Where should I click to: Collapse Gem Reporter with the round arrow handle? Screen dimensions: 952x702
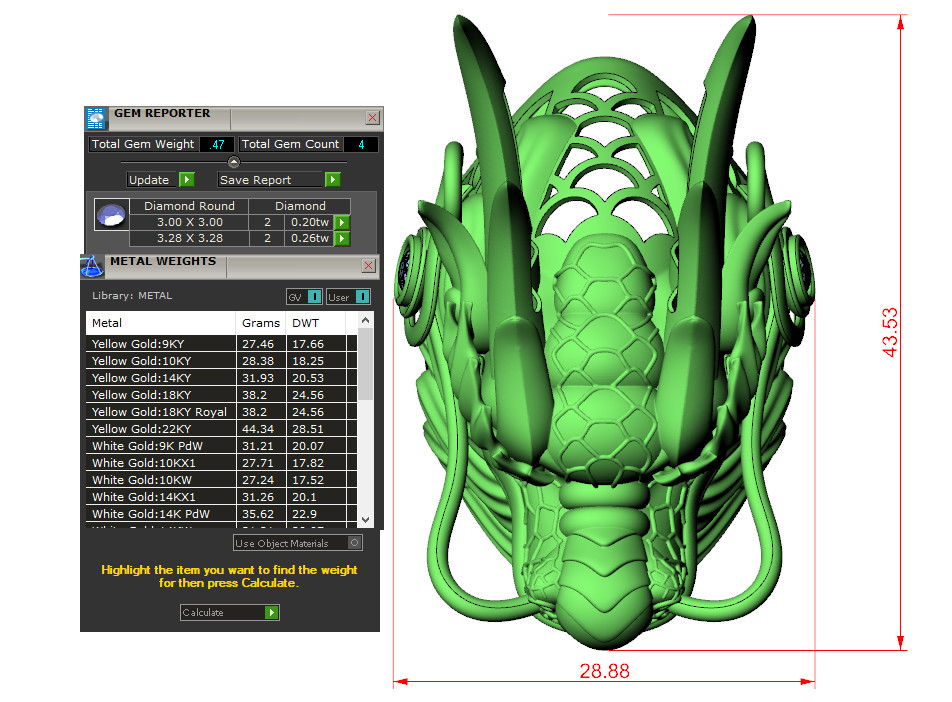click(x=233, y=162)
